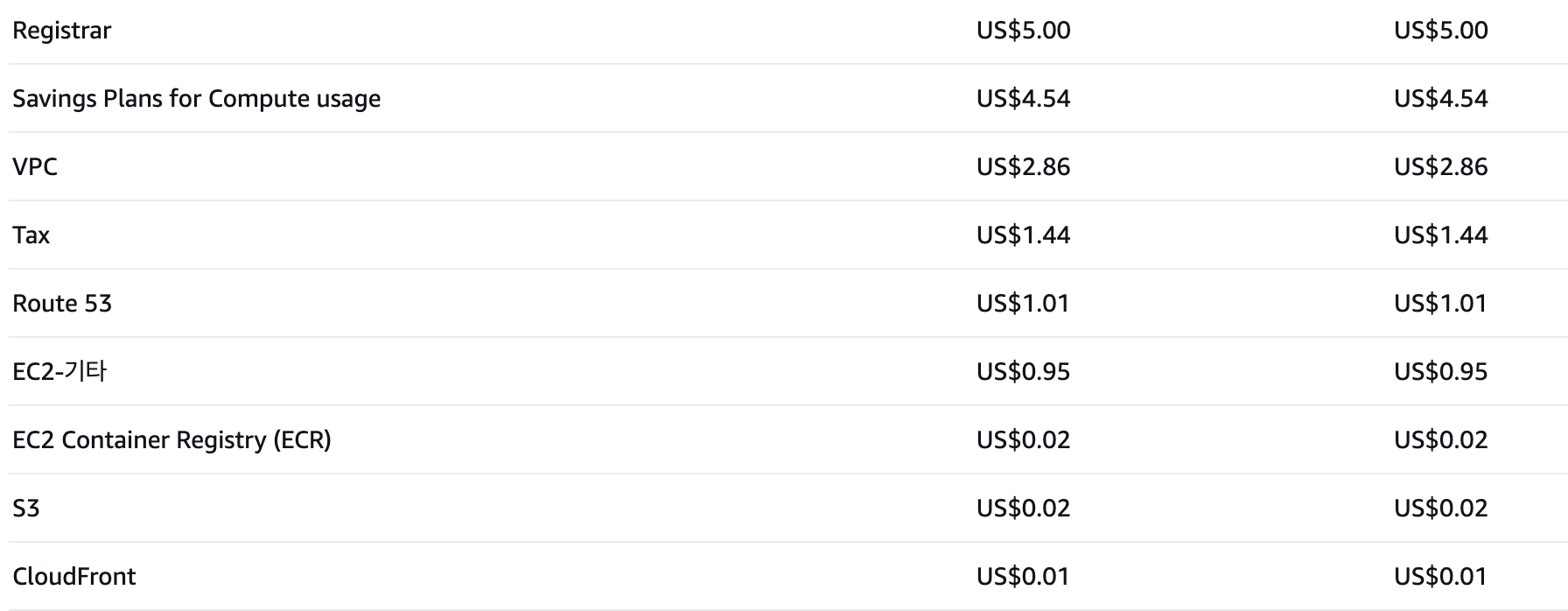
Task: Click EC2 Container Registry (ECR) label
Action: click(x=171, y=440)
